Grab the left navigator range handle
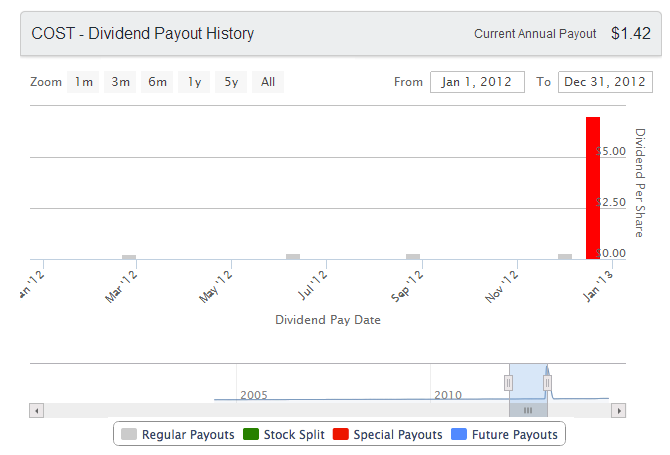This screenshot has width=670, height=455. click(508, 383)
